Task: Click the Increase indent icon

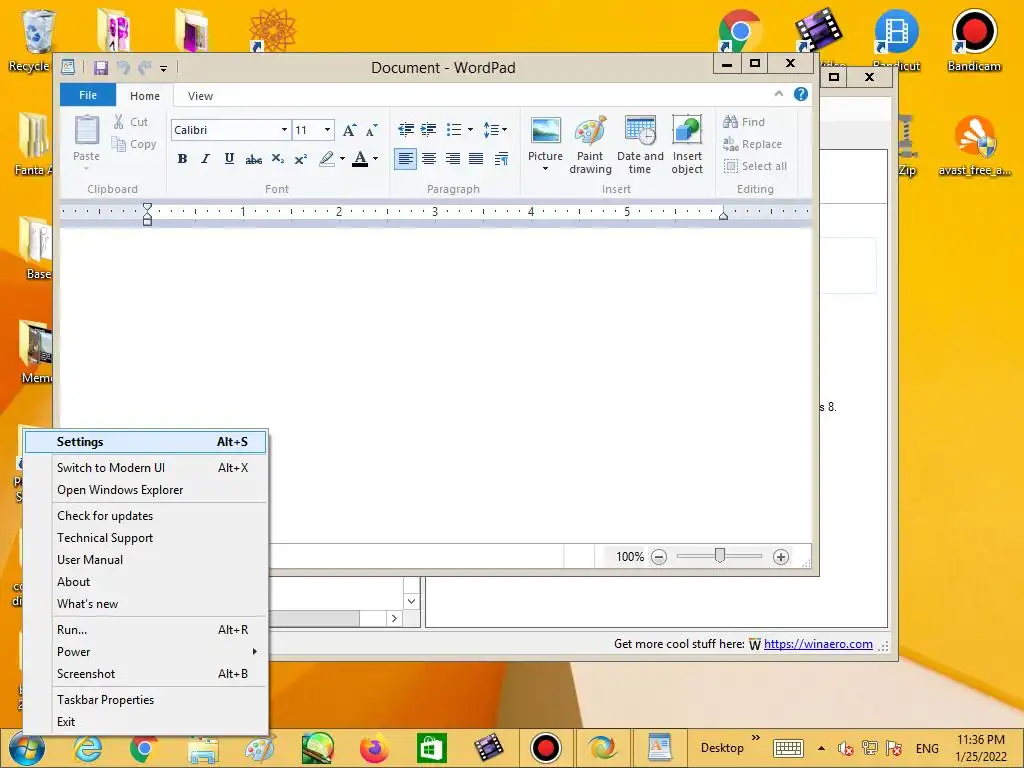Action: click(x=428, y=130)
